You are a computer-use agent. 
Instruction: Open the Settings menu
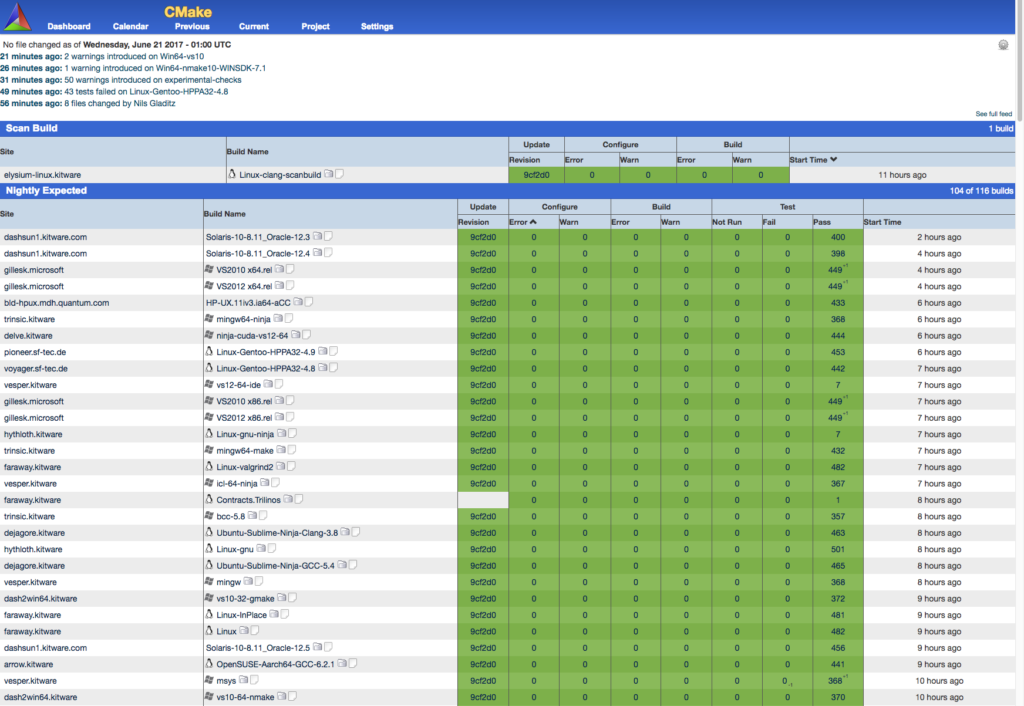pyautogui.click(x=377, y=27)
